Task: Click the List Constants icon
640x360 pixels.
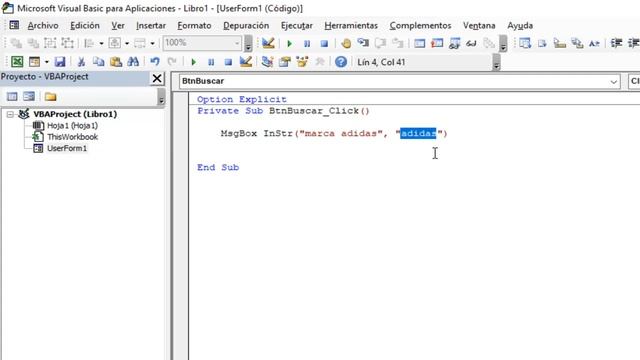Action: point(542,43)
